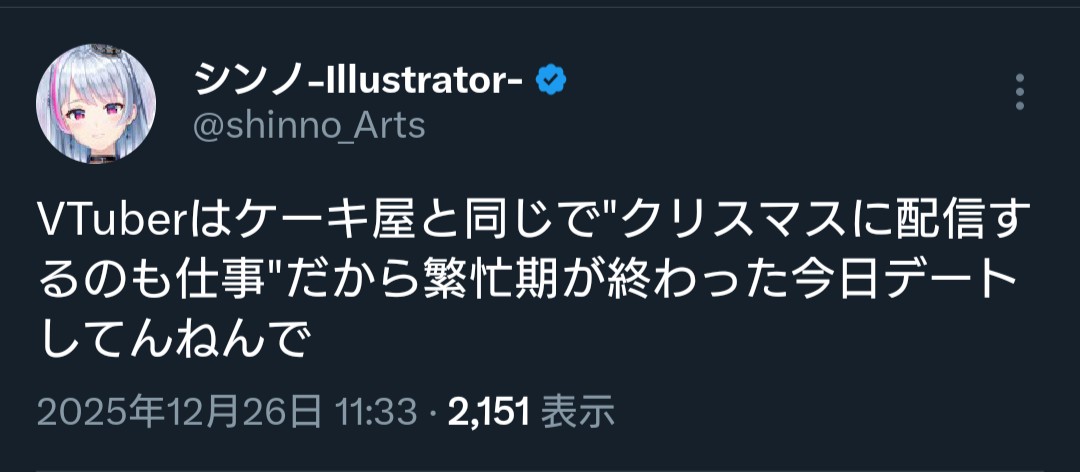The height and width of the screenshot is (472, 1080).
Task: Click the 表示 views label
Action: 577,410
